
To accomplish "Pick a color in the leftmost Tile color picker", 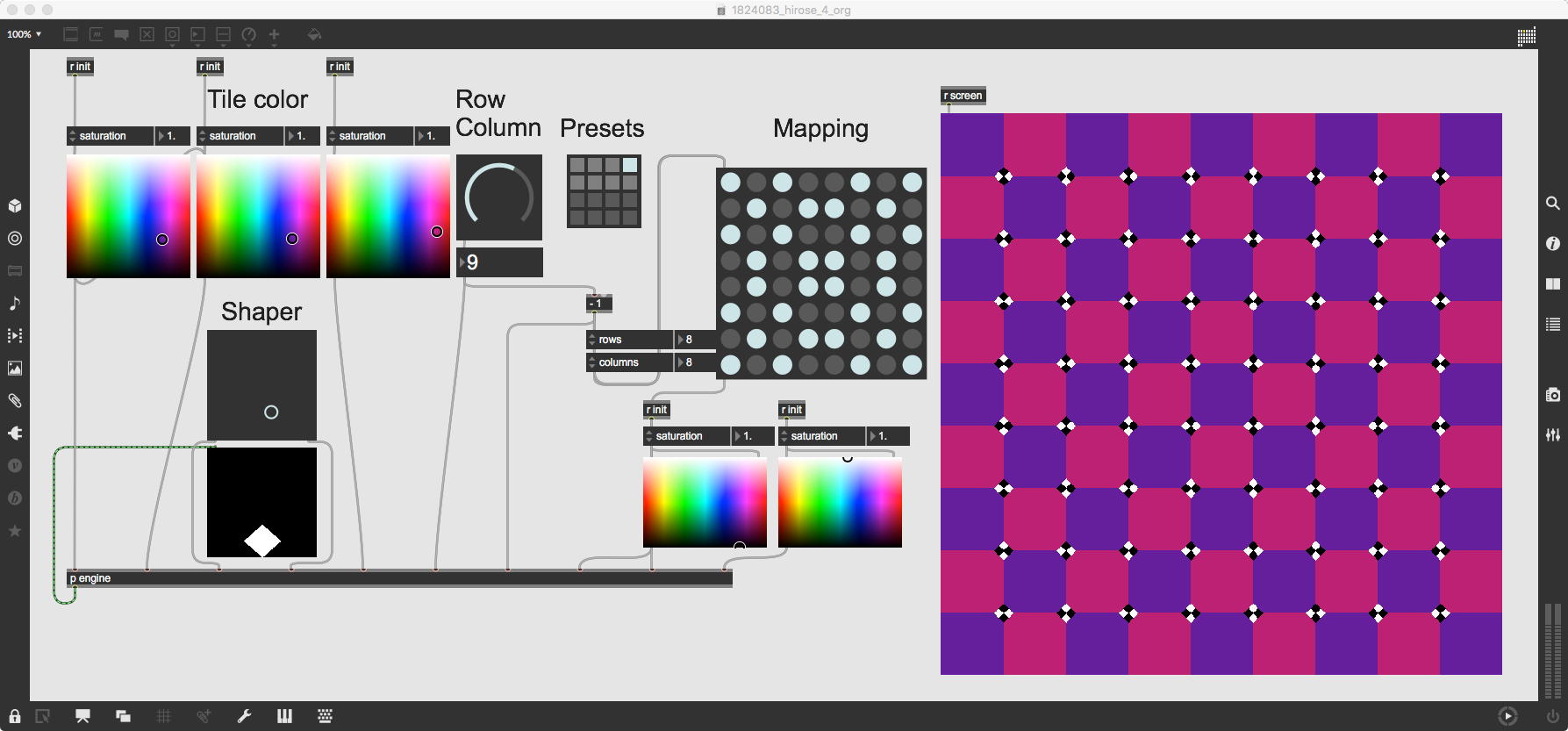I will point(128,217).
